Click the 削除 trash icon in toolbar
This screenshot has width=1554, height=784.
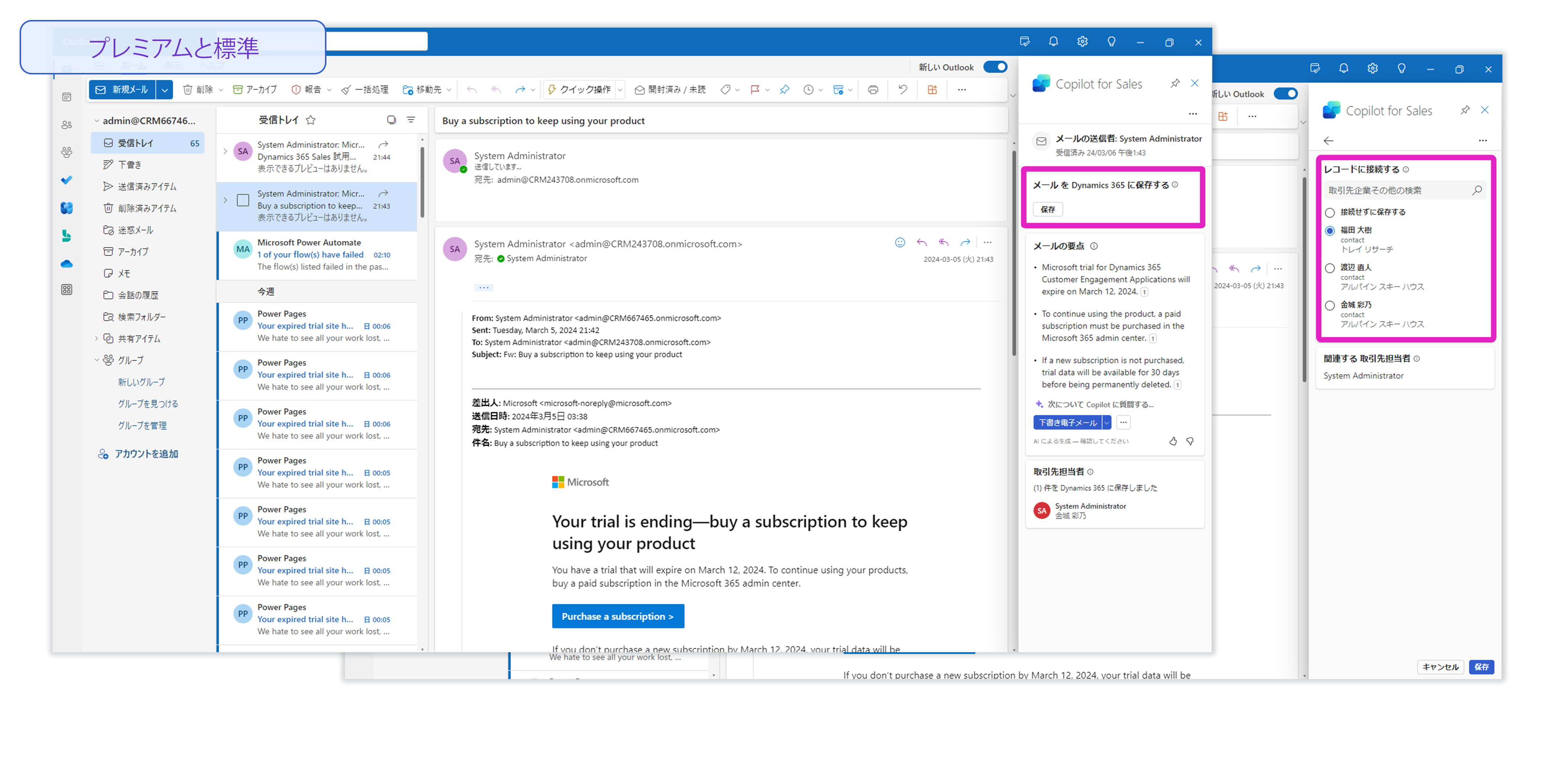[x=188, y=89]
